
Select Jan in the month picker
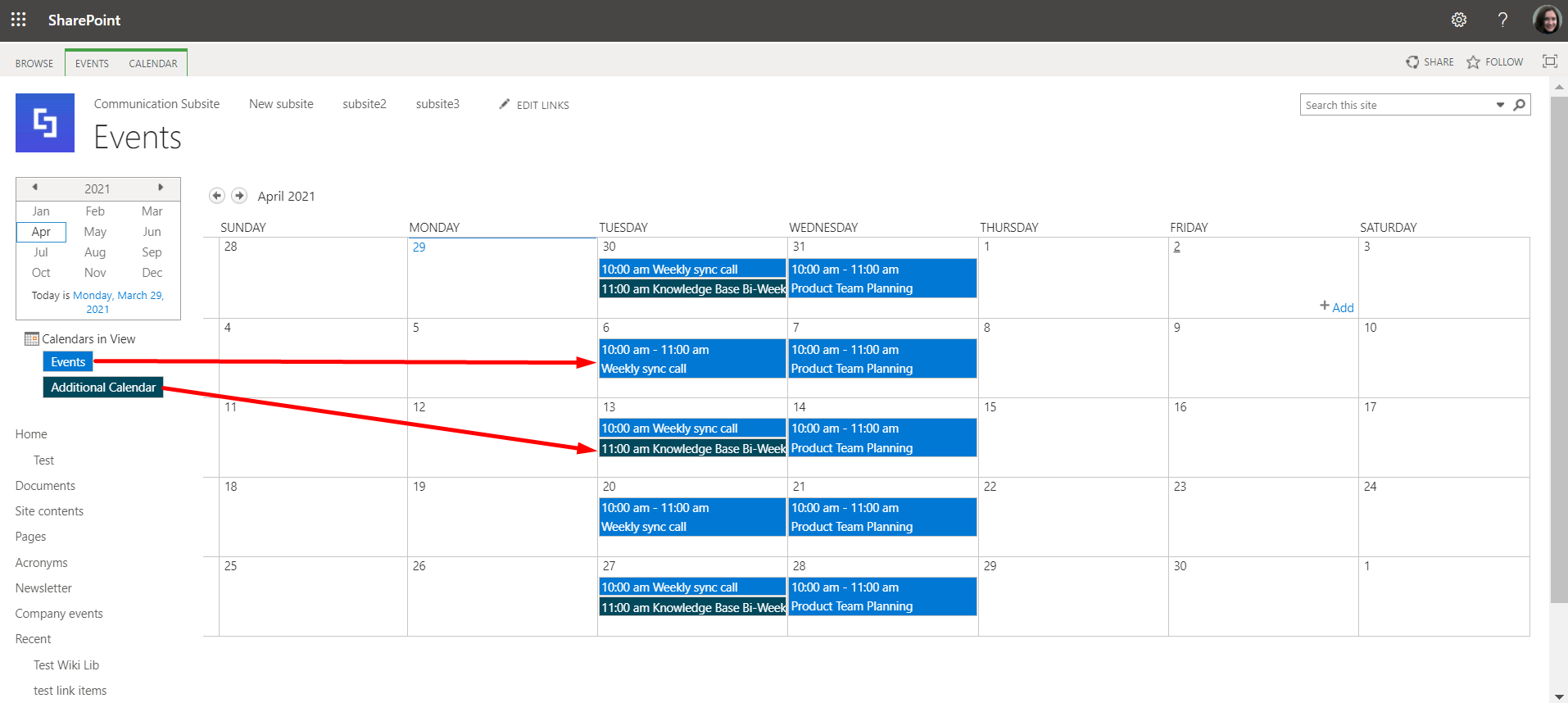(x=41, y=211)
